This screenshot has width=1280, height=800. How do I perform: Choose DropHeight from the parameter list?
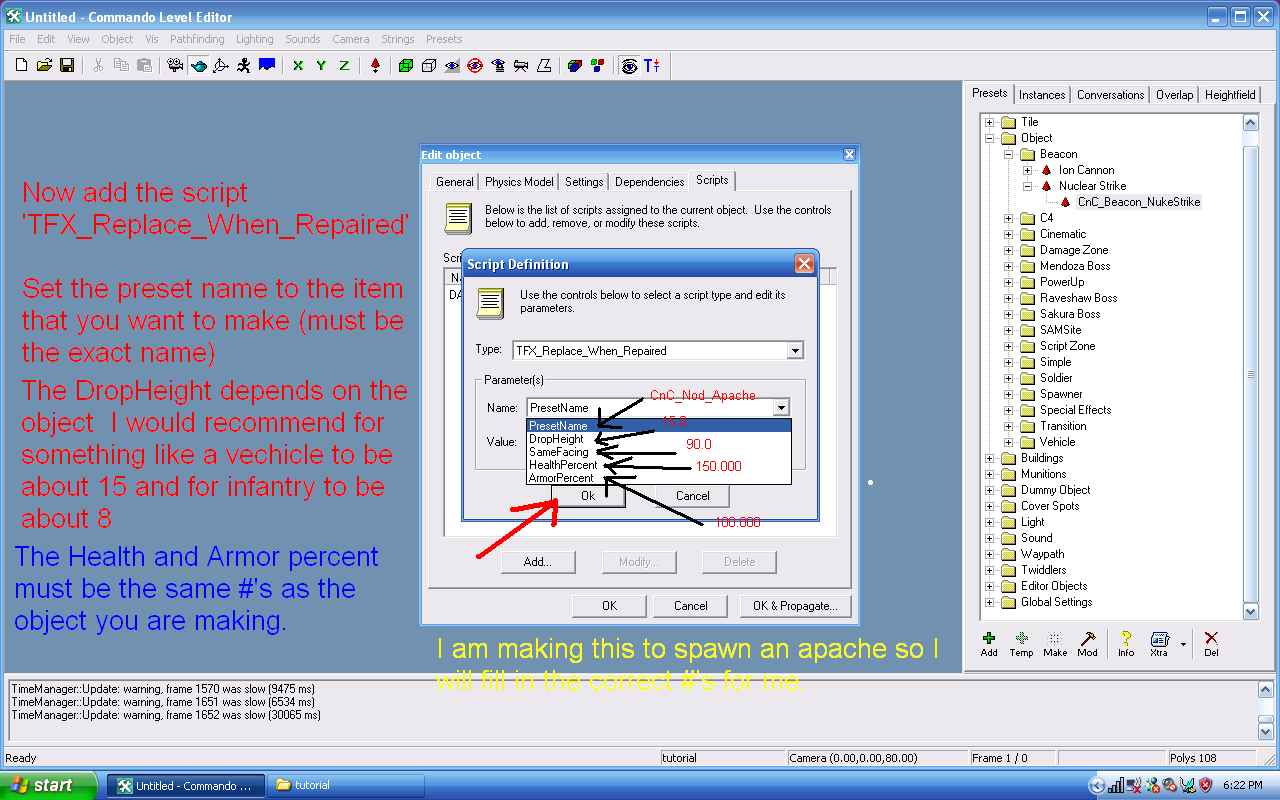click(x=556, y=439)
